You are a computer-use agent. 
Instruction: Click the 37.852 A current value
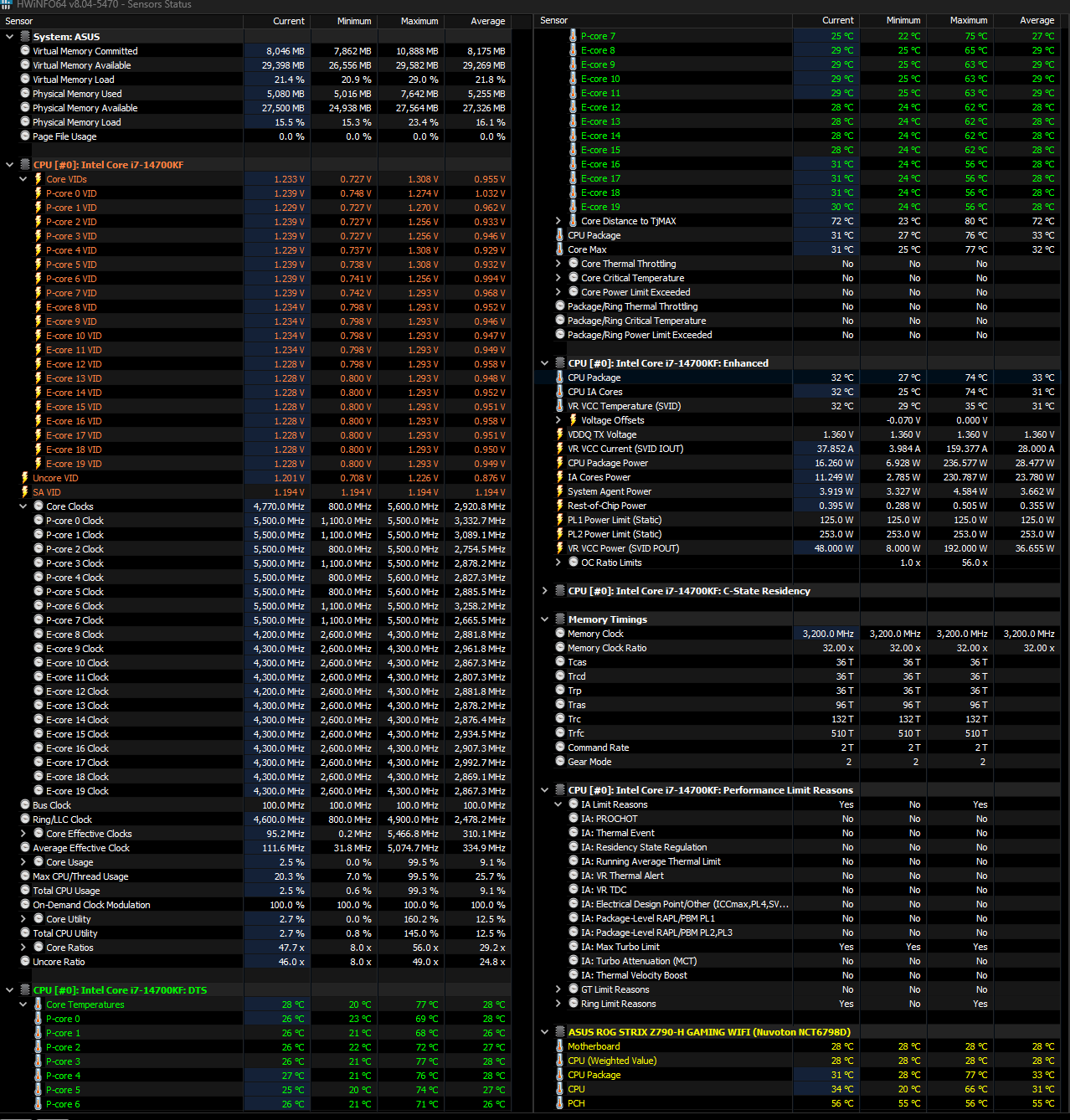coord(836,449)
